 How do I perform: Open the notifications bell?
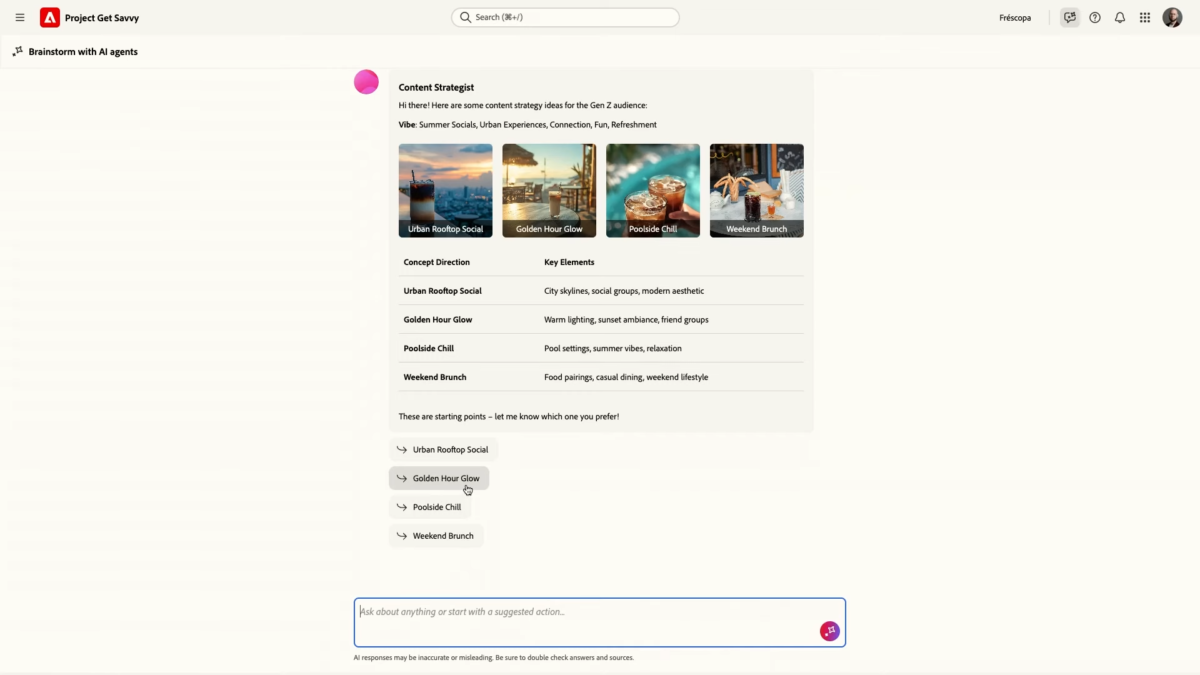pos(1120,17)
